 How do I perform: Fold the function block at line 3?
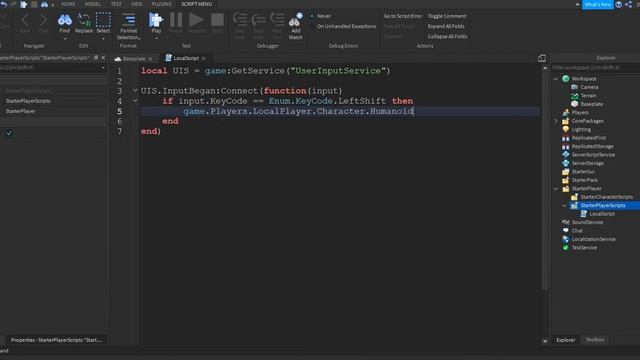point(135,90)
